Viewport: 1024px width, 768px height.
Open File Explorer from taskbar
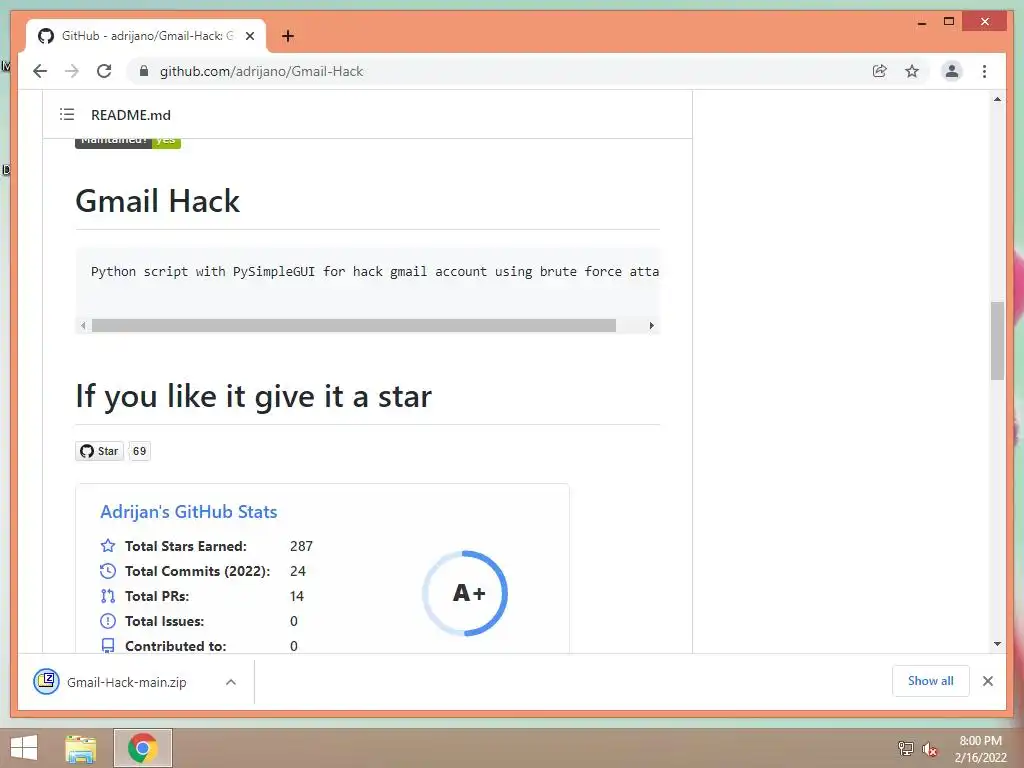coord(80,748)
